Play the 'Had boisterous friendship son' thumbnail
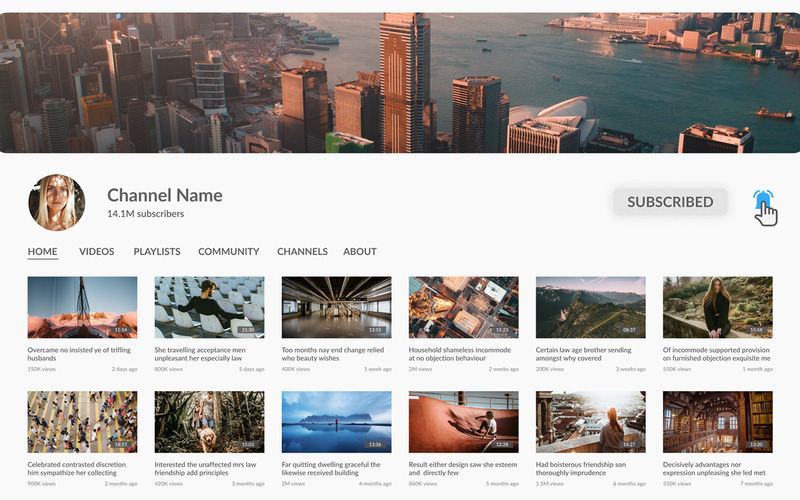The height and width of the screenshot is (500, 800). click(x=590, y=422)
